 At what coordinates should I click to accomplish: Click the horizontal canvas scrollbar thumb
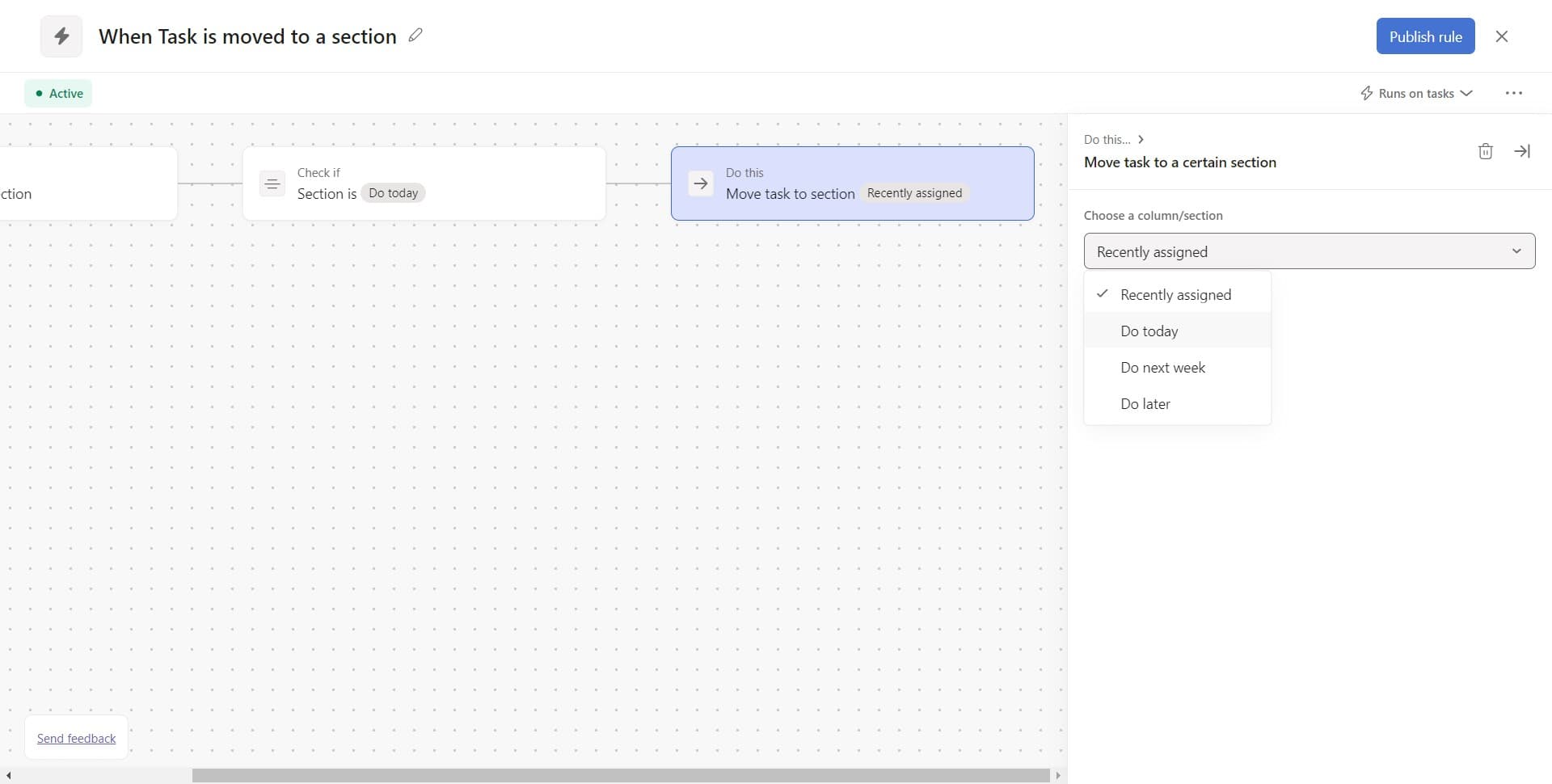click(x=620, y=776)
